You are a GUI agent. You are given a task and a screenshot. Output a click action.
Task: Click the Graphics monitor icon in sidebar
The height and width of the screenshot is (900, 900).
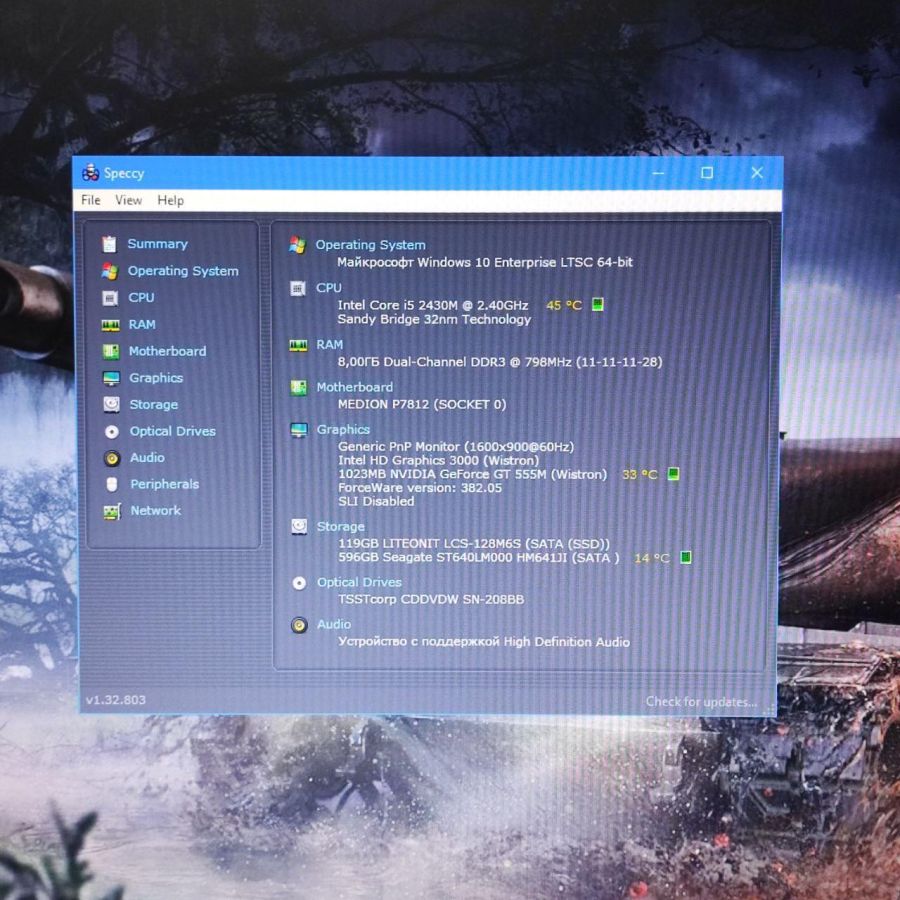[x=111, y=378]
